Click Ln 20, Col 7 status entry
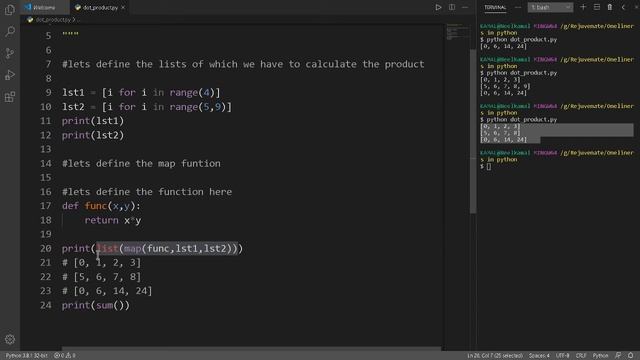Viewport: 640px width, 360px height. (495, 356)
